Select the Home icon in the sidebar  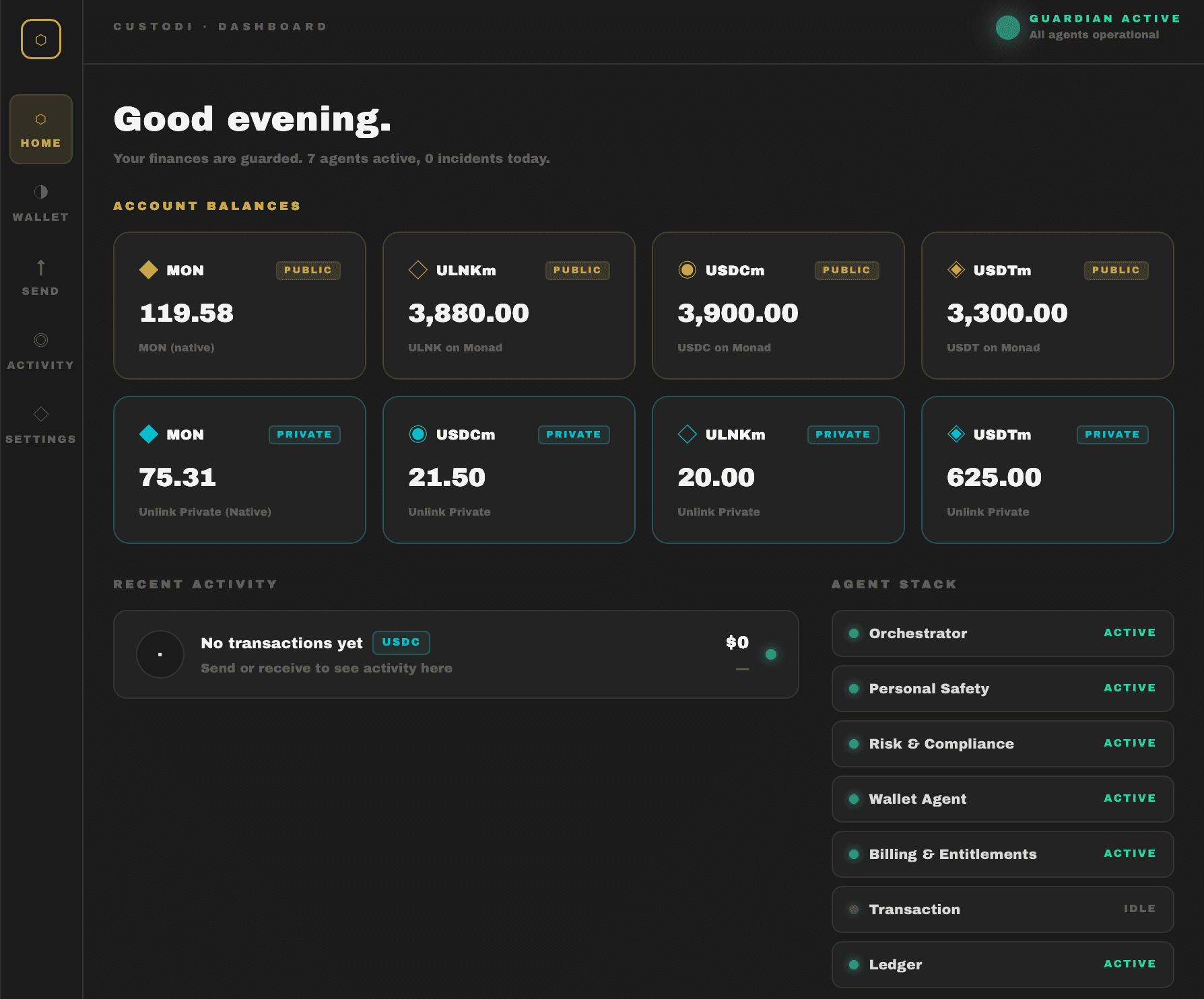coord(41,120)
